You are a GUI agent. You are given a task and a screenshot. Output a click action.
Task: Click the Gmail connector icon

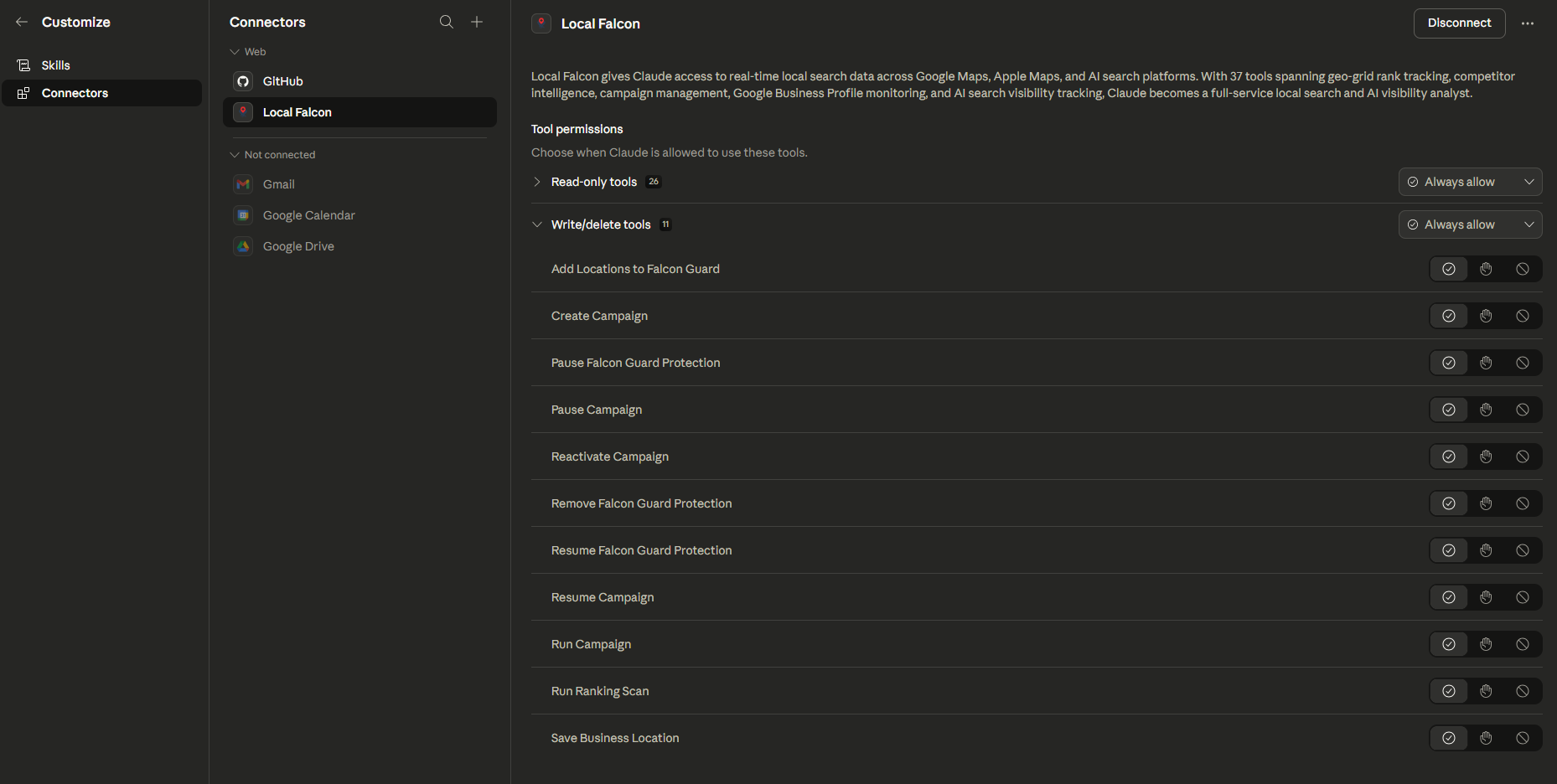(243, 184)
